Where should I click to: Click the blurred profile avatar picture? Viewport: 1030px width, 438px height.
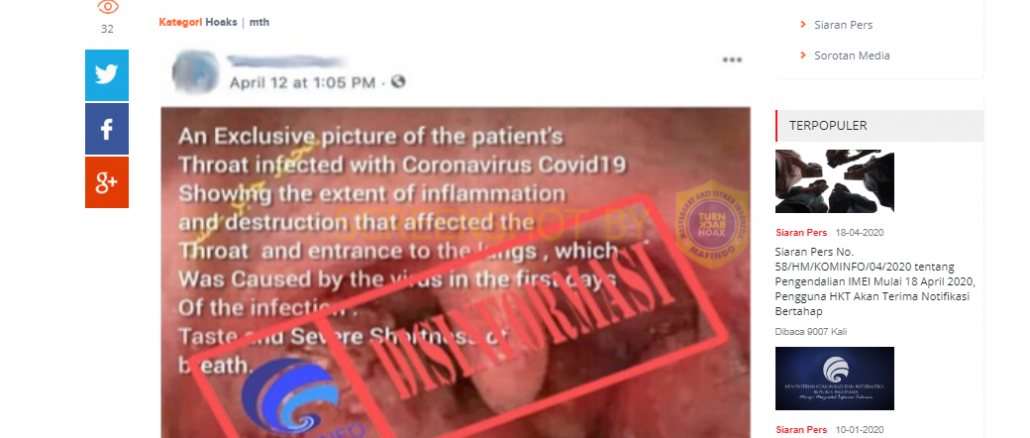tap(196, 72)
